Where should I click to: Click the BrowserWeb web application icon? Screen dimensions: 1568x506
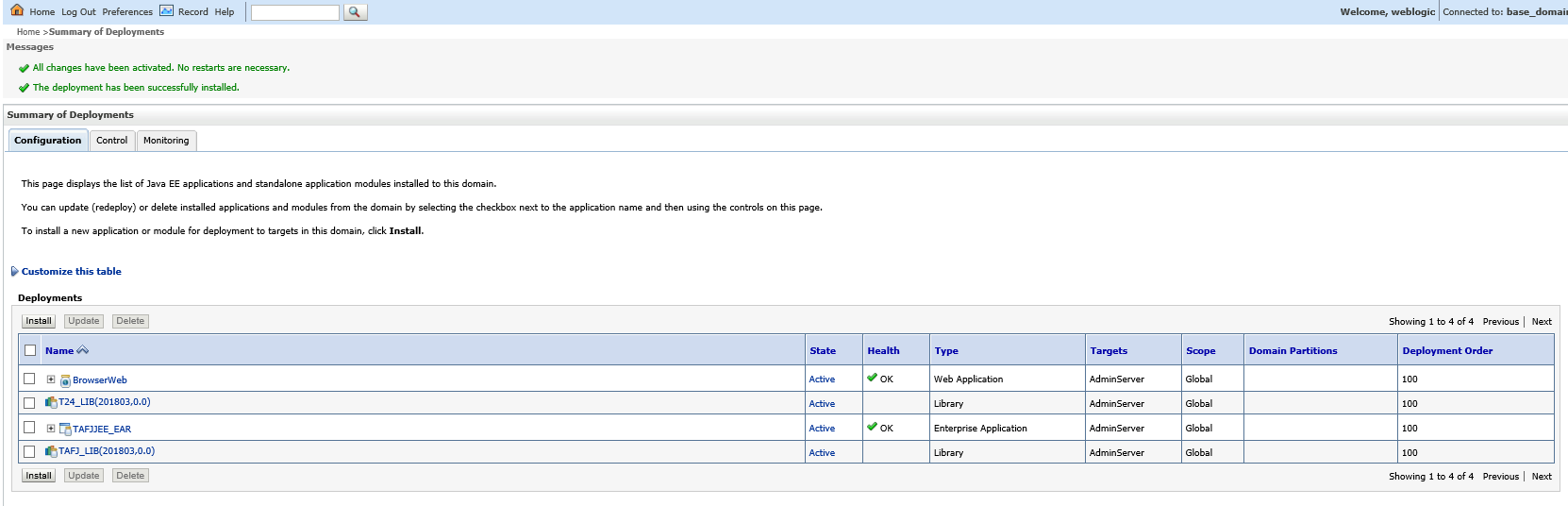coord(65,380)
